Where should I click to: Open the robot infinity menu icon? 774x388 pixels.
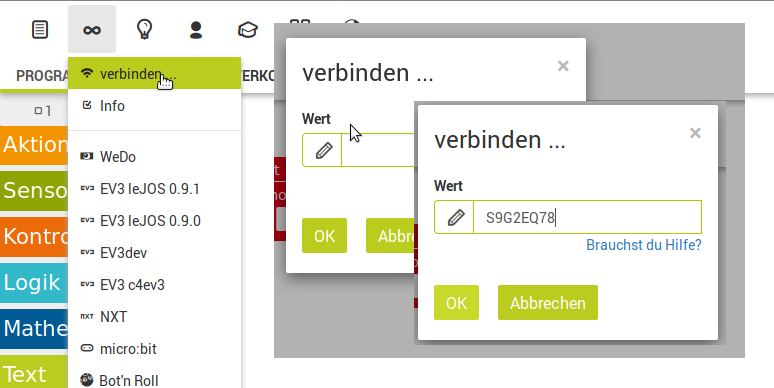tap(92, 30)
